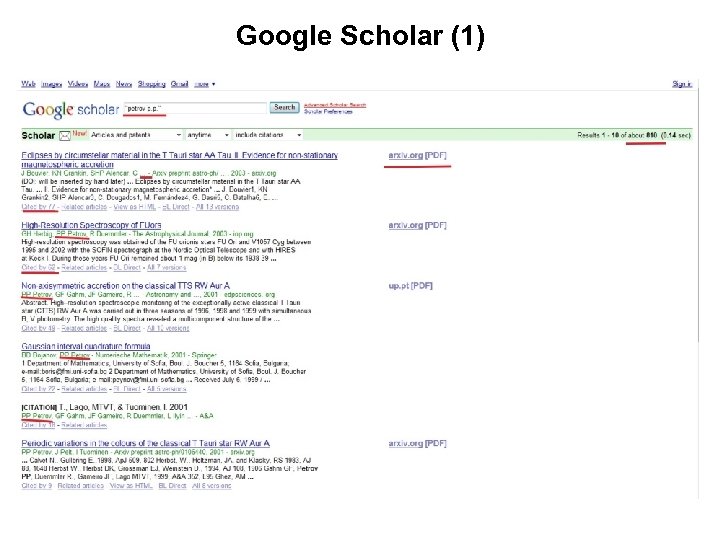Open the 'include citations' dropdown
The height and width of the screenshot is (540, 720).
(x=271, y=134)
